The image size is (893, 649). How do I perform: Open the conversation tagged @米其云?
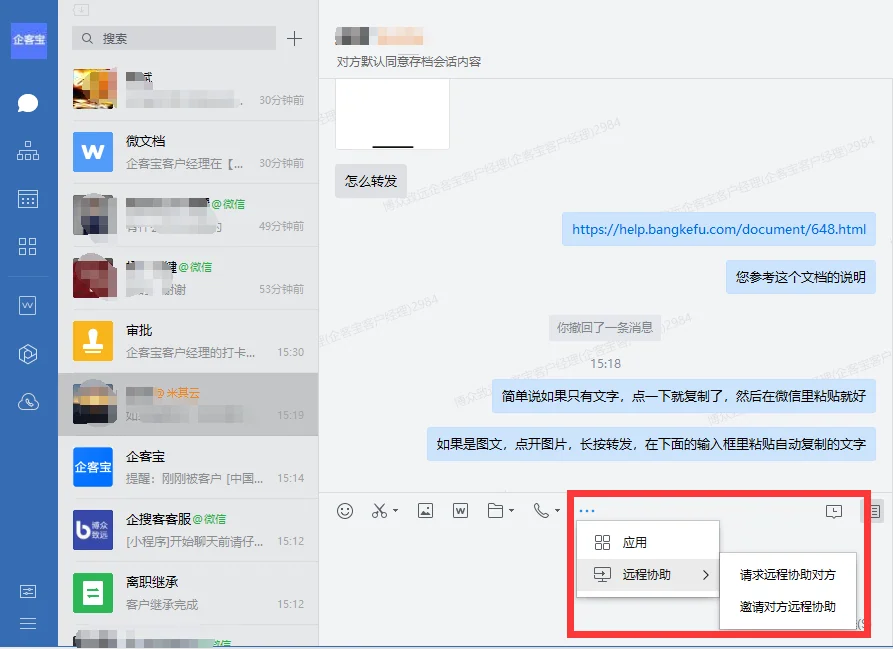coord(188,404)
